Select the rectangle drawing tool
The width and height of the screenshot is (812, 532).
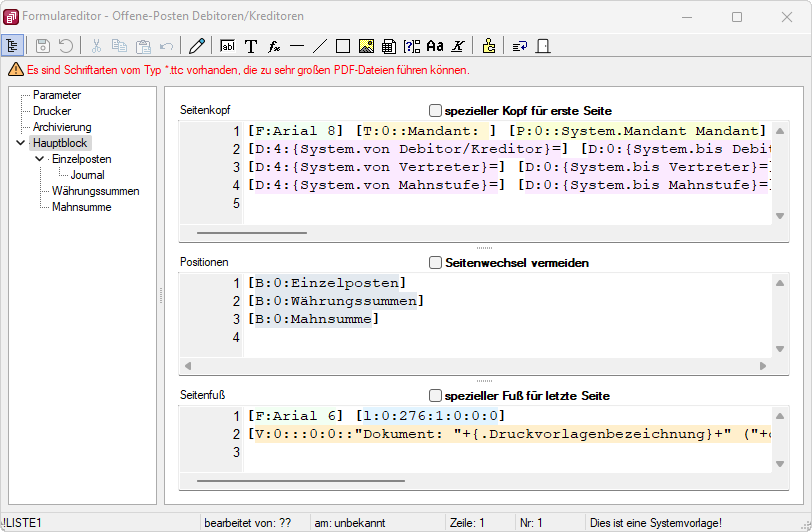click(343, 46)
